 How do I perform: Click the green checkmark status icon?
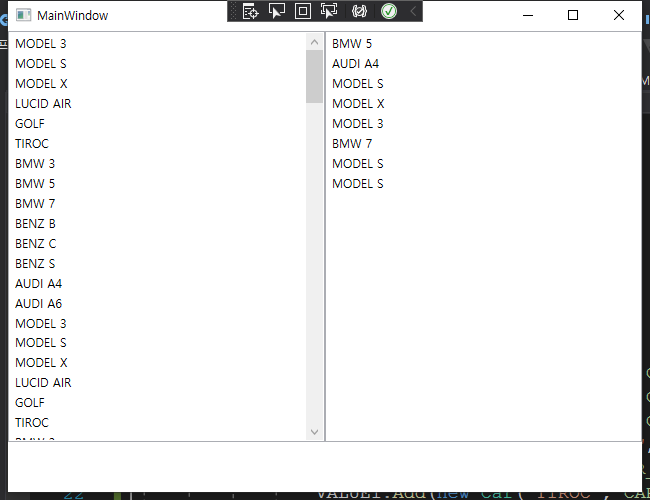coord(389,11)
